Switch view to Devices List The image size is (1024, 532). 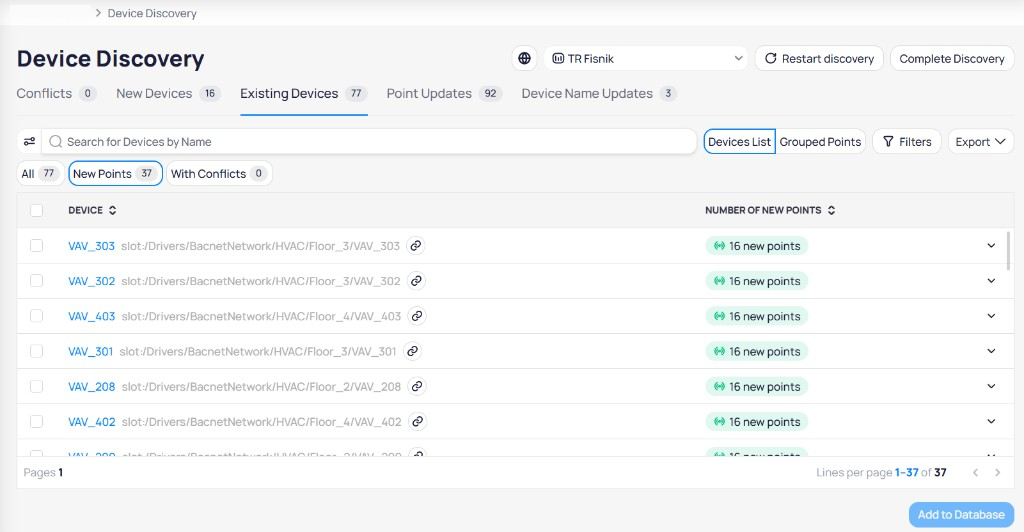(739, 142)
